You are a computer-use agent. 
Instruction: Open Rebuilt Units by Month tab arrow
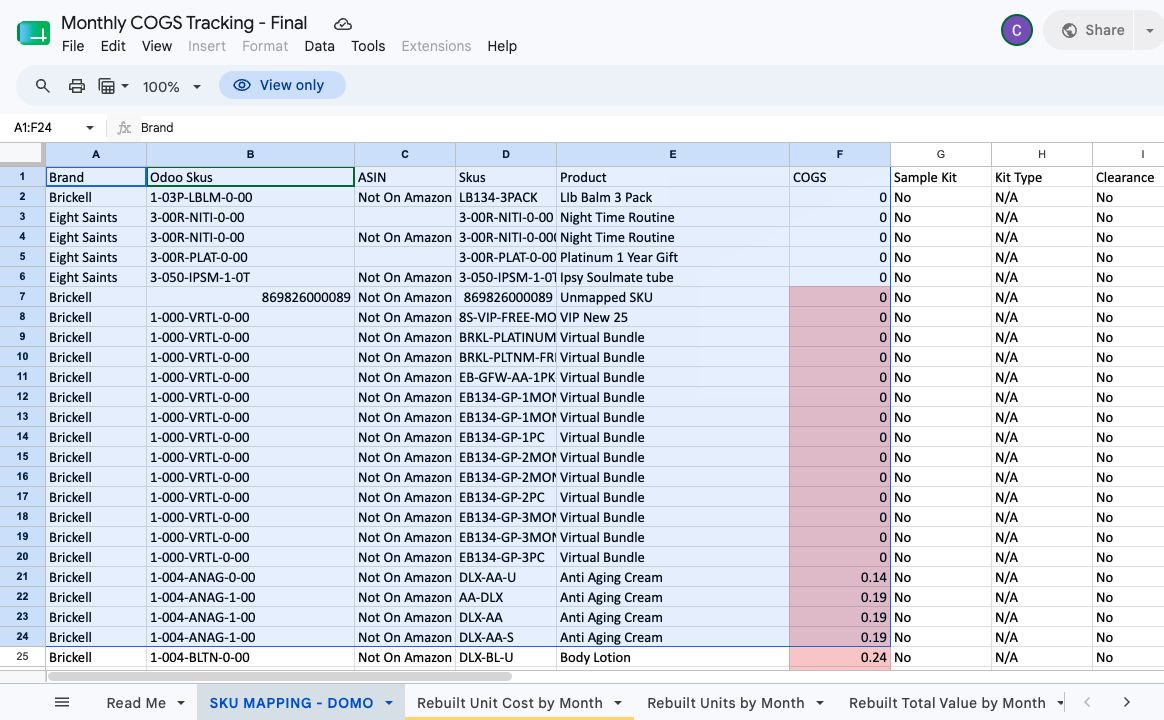[820, 703]
